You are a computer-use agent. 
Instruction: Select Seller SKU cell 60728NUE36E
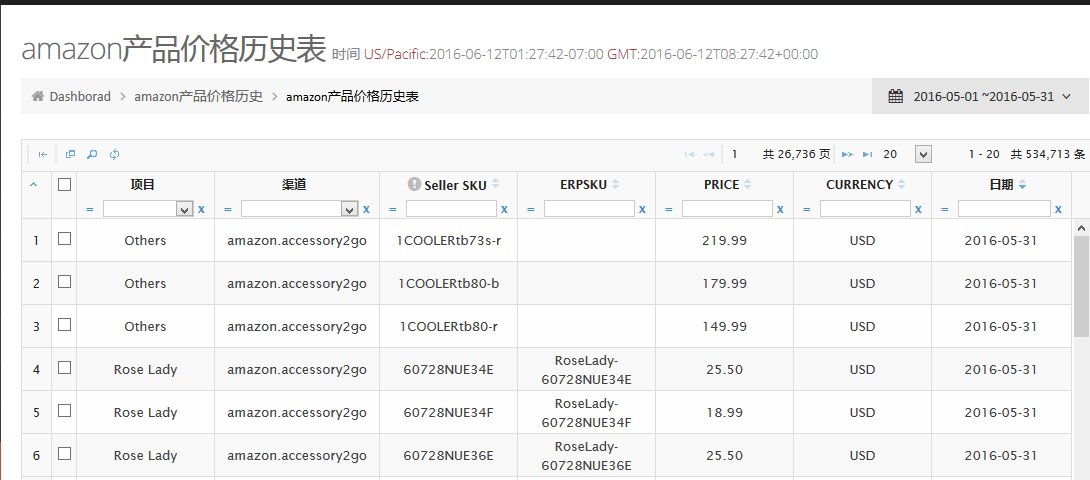pyautogui.click(x=448, y=456)
